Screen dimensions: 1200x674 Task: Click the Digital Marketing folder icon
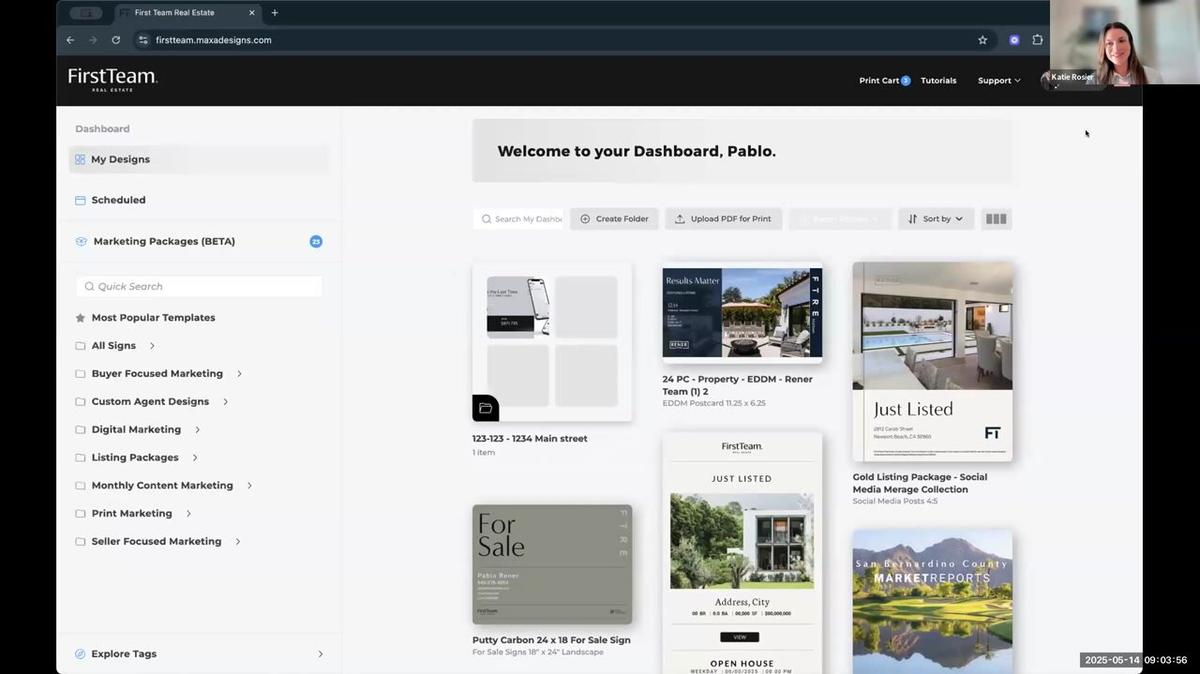click(x=80, y=430)
